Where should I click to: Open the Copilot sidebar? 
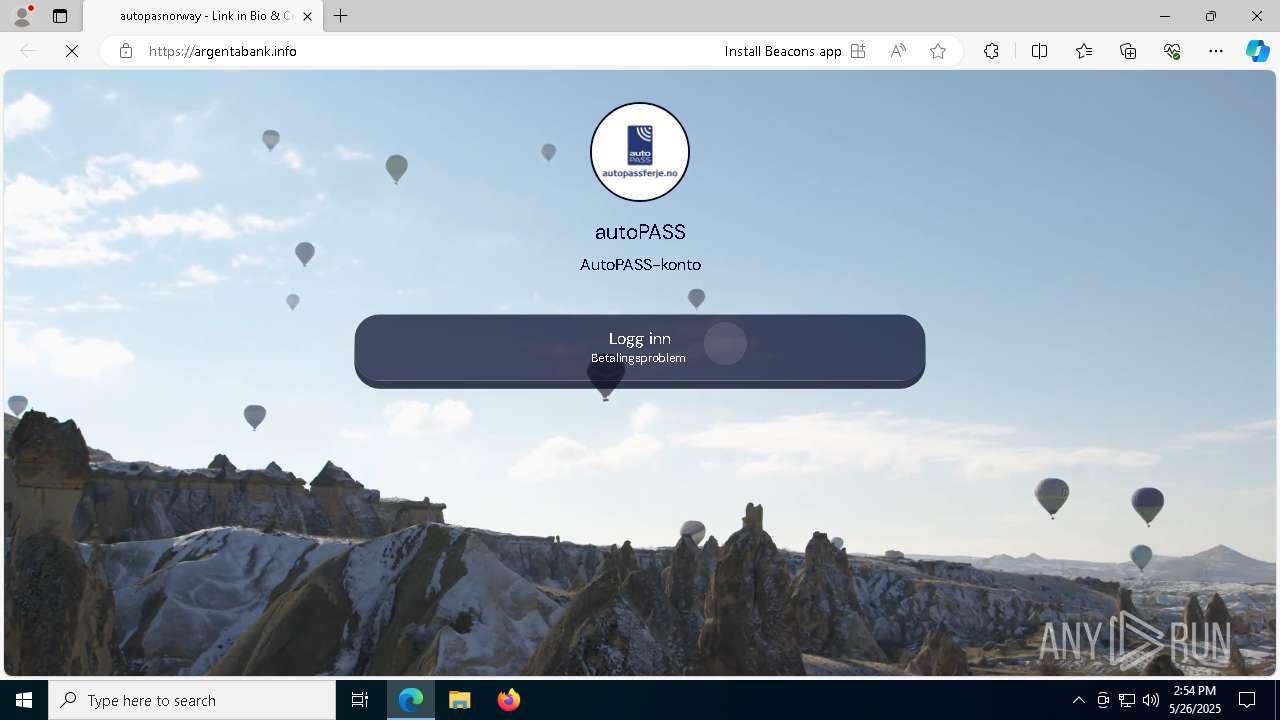[1257, 51]
